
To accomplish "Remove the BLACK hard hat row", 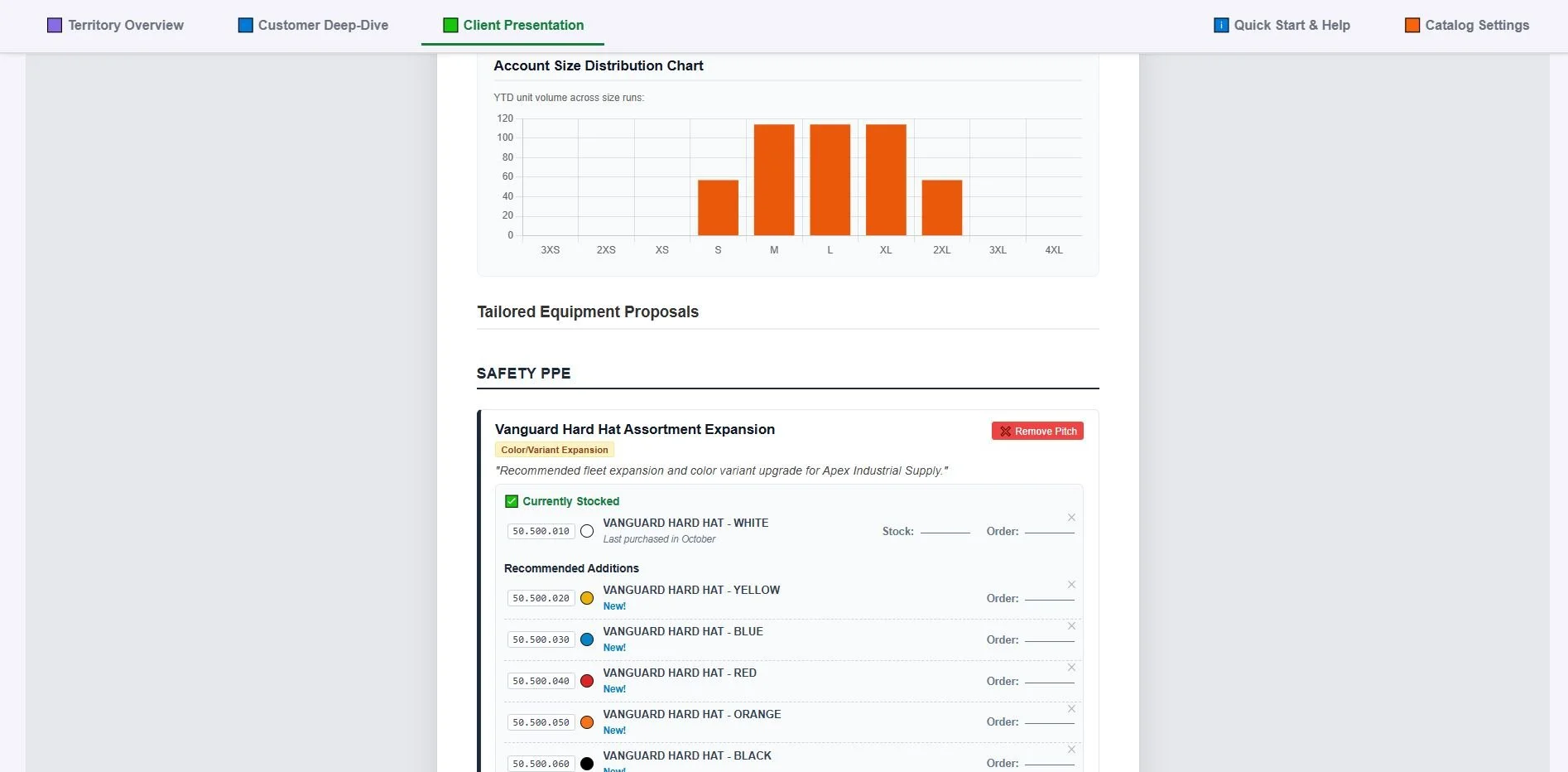I will [x=1071, y=750].
